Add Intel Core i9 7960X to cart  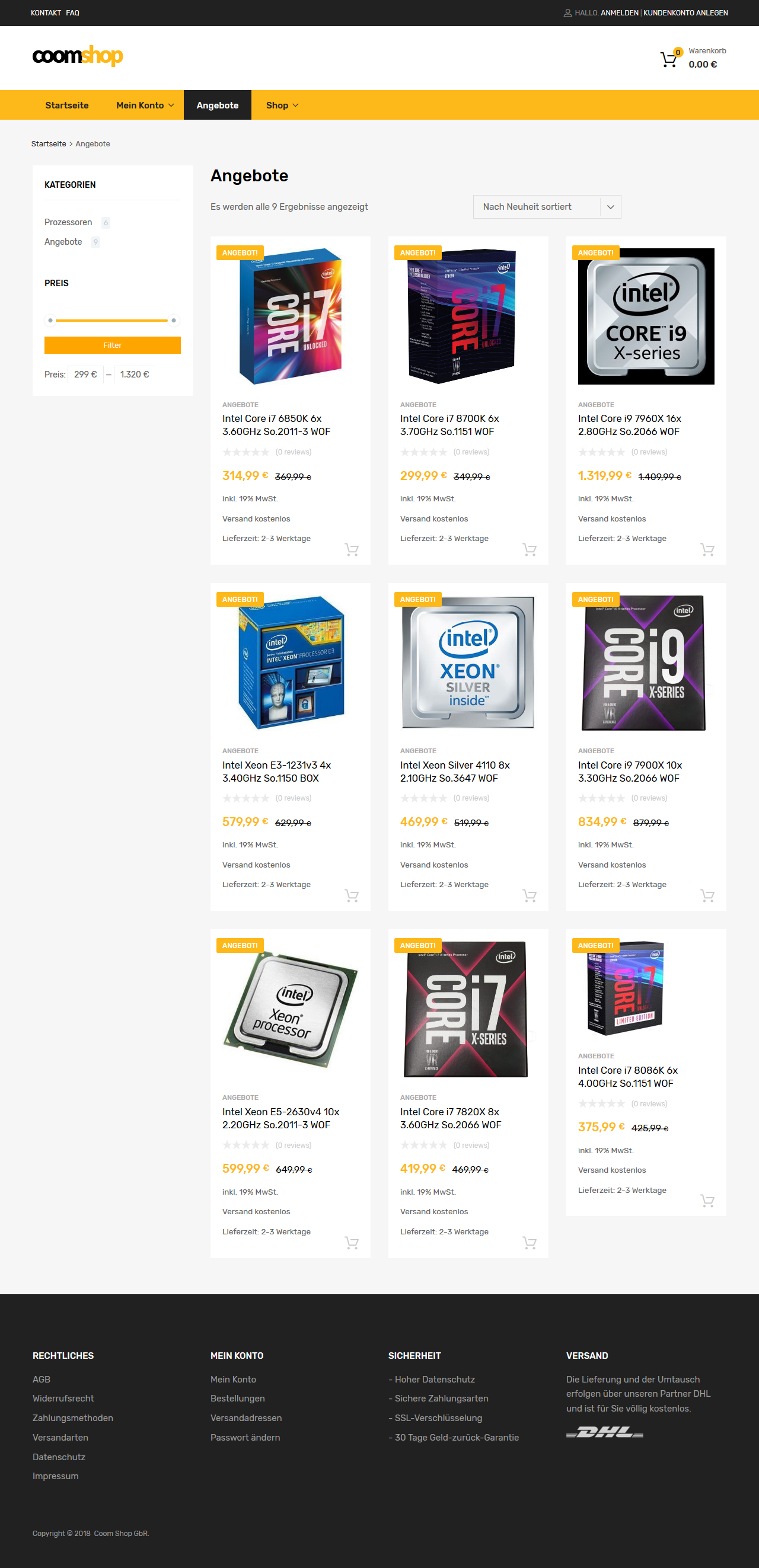coord(707,550)
